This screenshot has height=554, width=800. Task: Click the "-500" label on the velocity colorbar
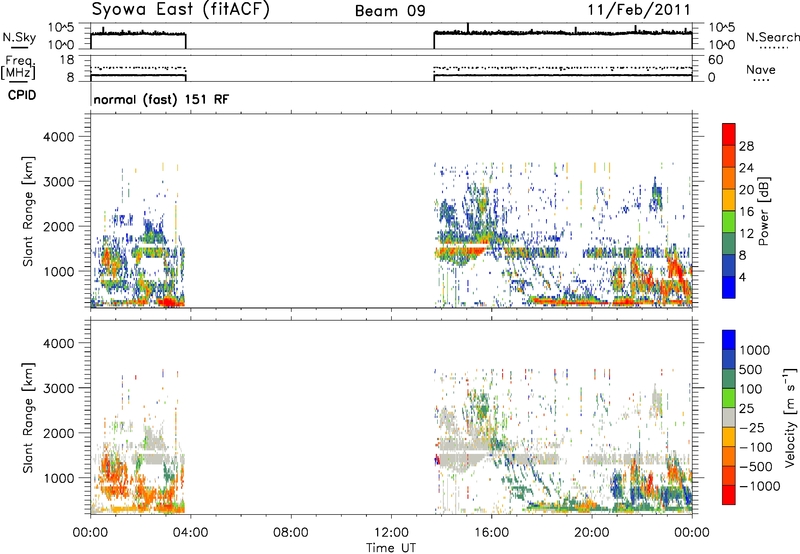[756, 467]
